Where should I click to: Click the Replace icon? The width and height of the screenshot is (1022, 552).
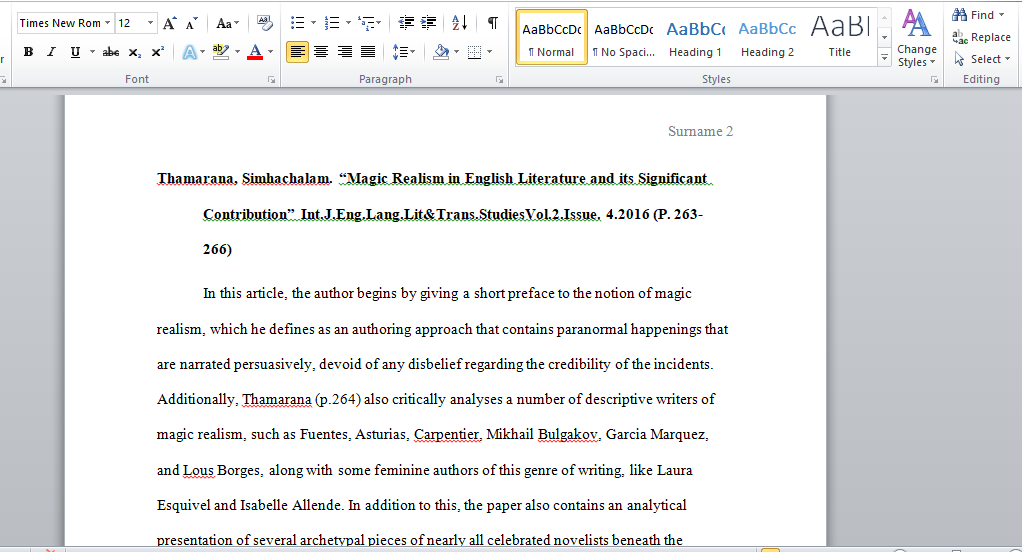pyautogui.click(x=959, y=37)
